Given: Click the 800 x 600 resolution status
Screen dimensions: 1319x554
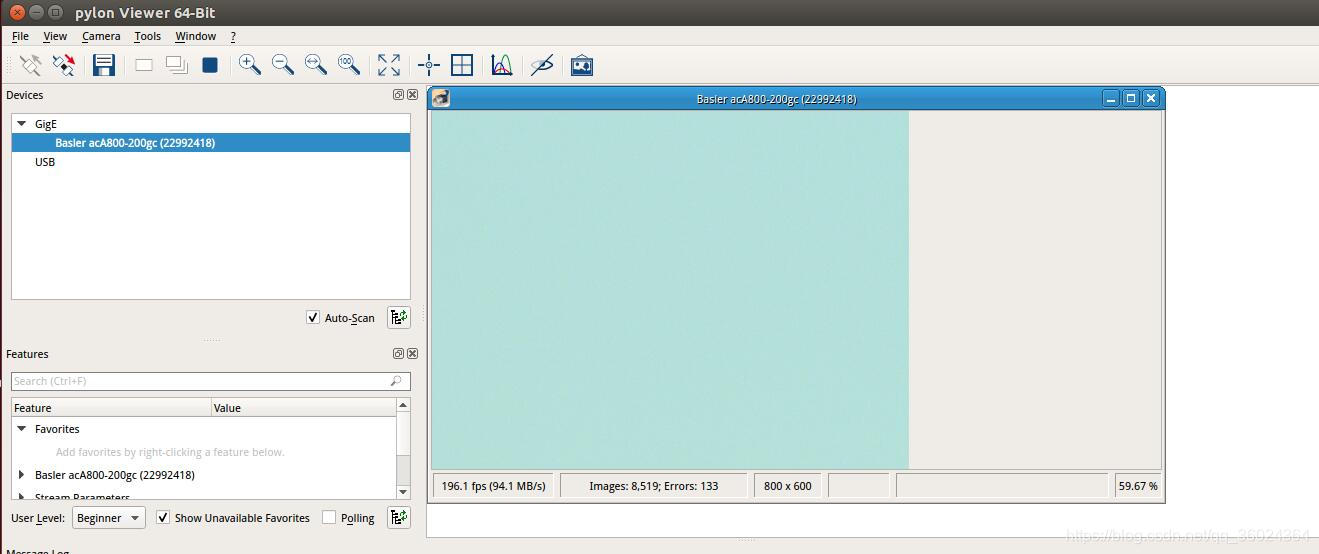Looking at the screenshot, I should (788, 486).
